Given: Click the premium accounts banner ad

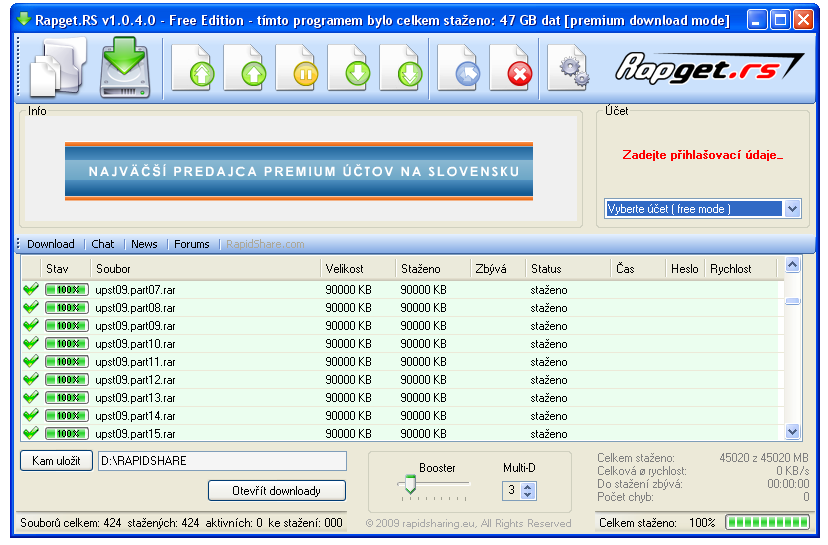Looking at the screenshot, I should (299, 171).
